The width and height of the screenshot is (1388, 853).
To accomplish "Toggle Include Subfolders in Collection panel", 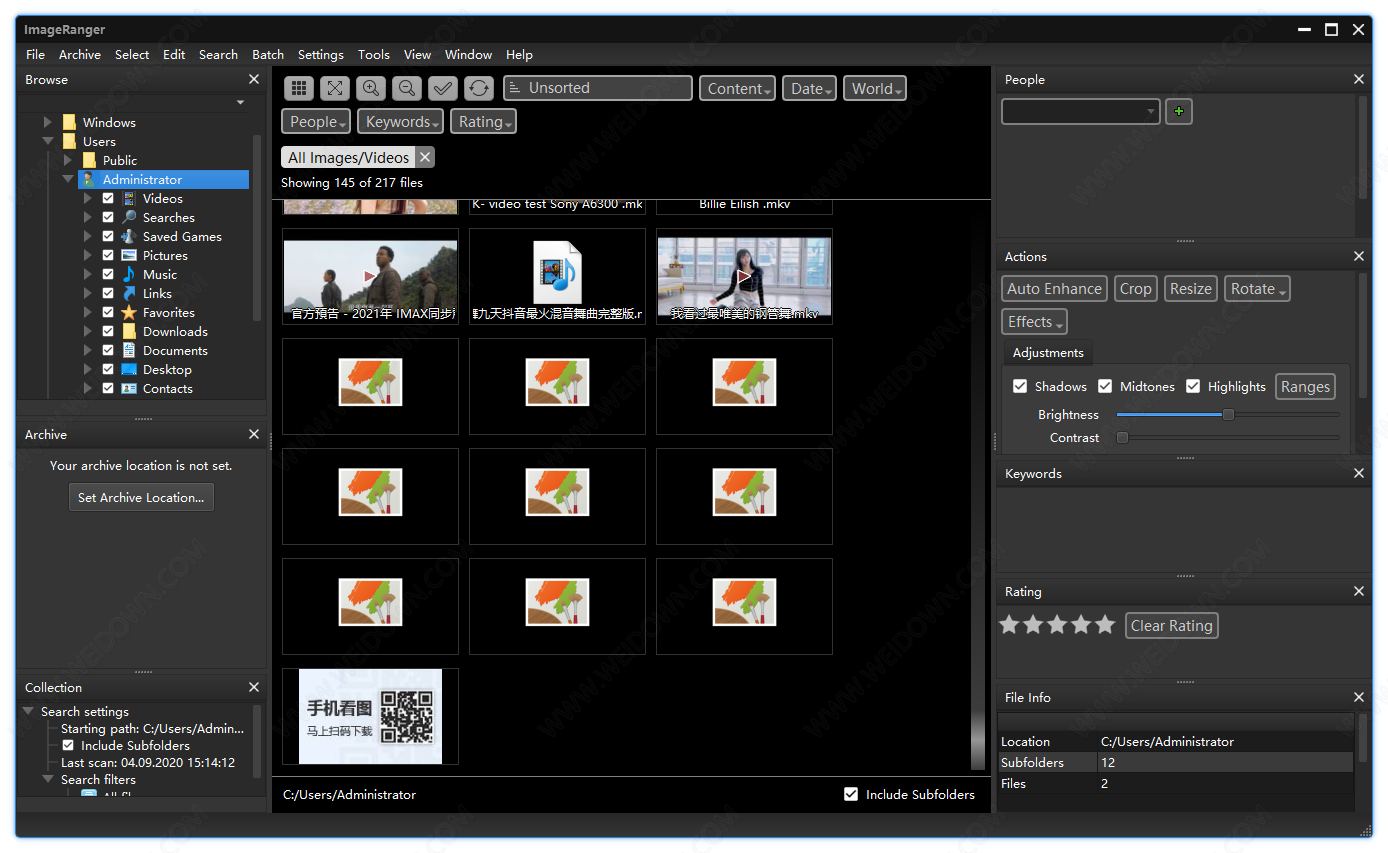I will [x=68, y=745].
